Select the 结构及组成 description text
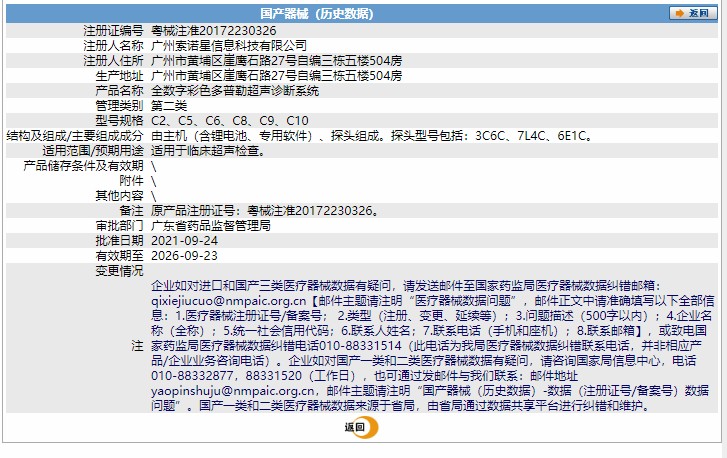The height and width of the screenshot is (458, 727). pos(372,136)
